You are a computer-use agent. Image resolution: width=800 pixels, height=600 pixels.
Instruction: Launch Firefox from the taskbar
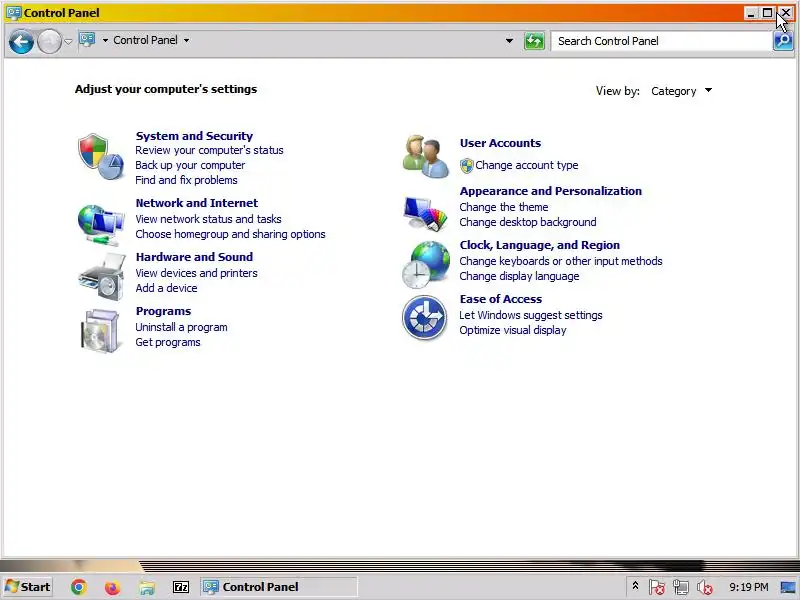pos(112,587)
